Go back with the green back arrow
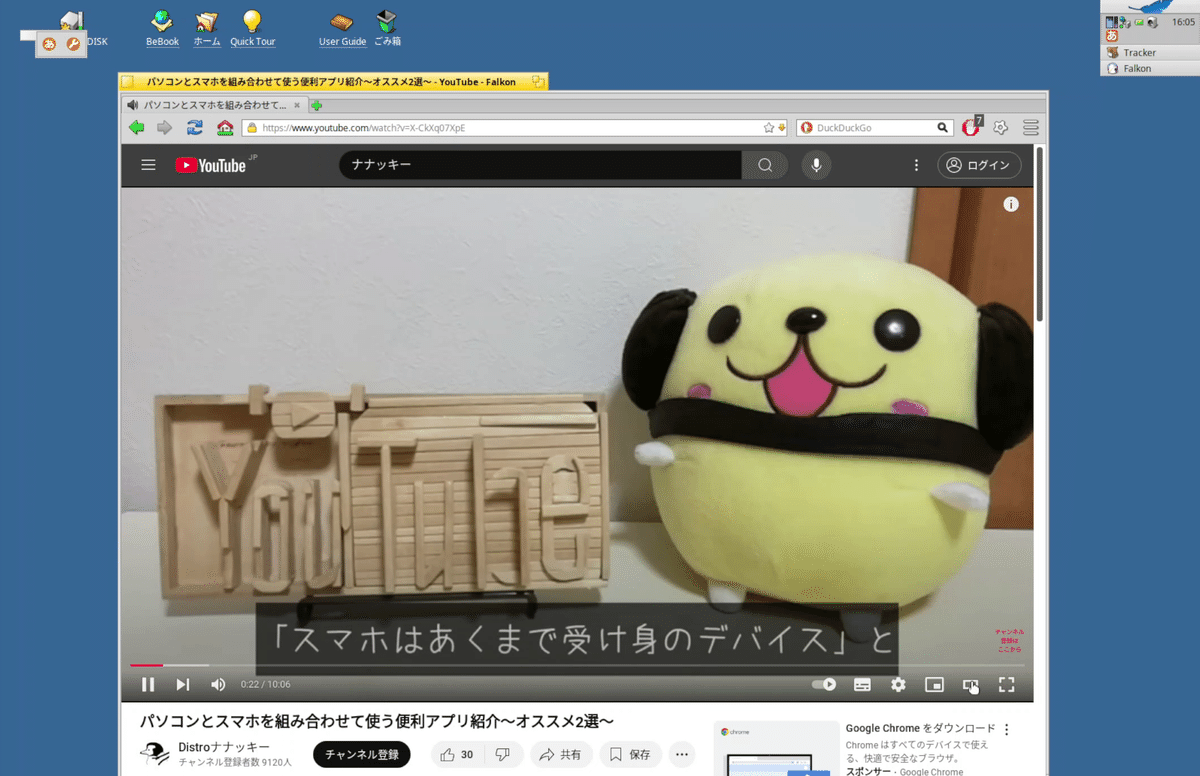The height and width of the screenshot is (776, 1200). (137, 127)
